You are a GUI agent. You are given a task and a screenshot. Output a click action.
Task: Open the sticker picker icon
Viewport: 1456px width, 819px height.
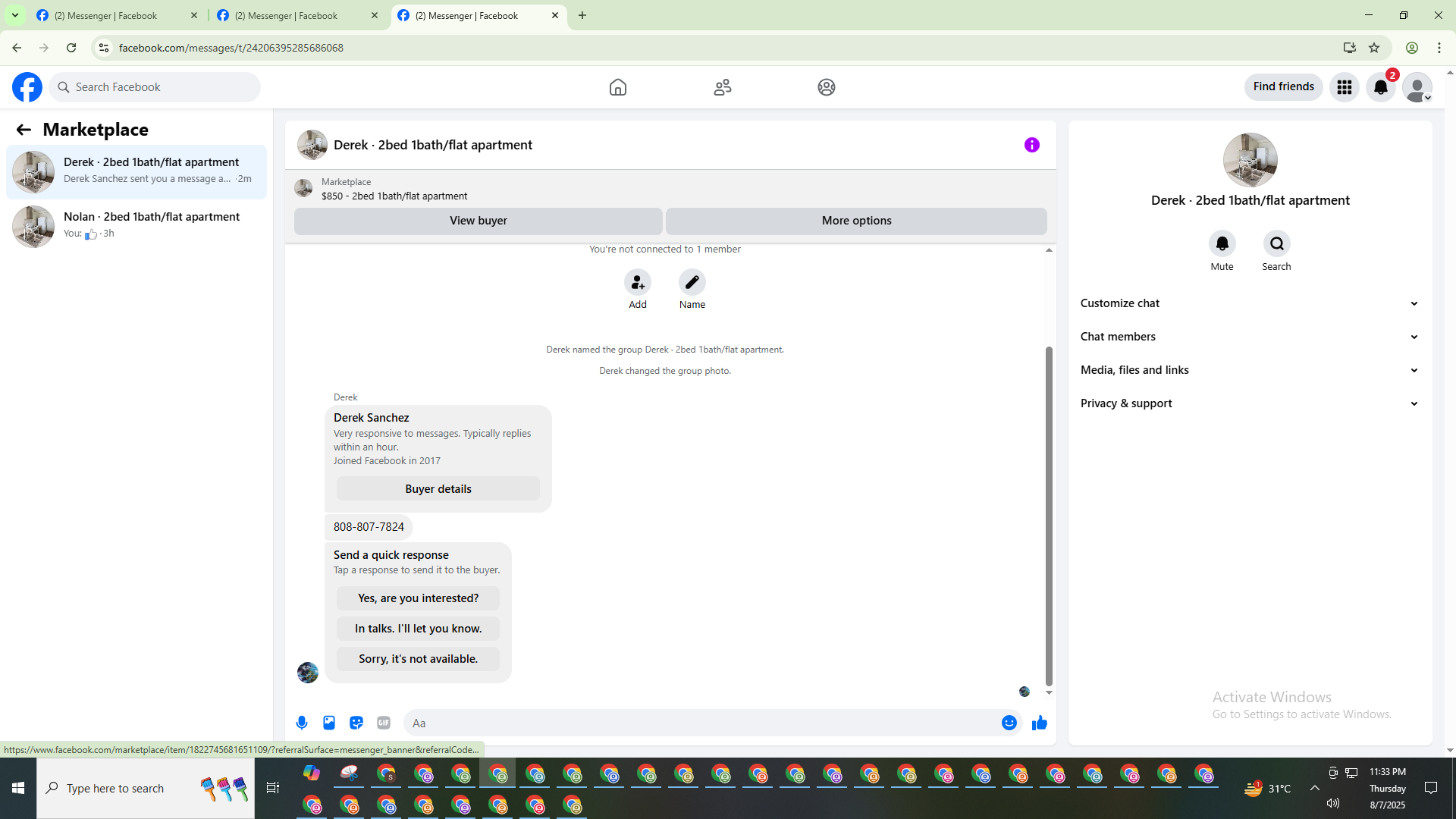(x=356, y=723)
